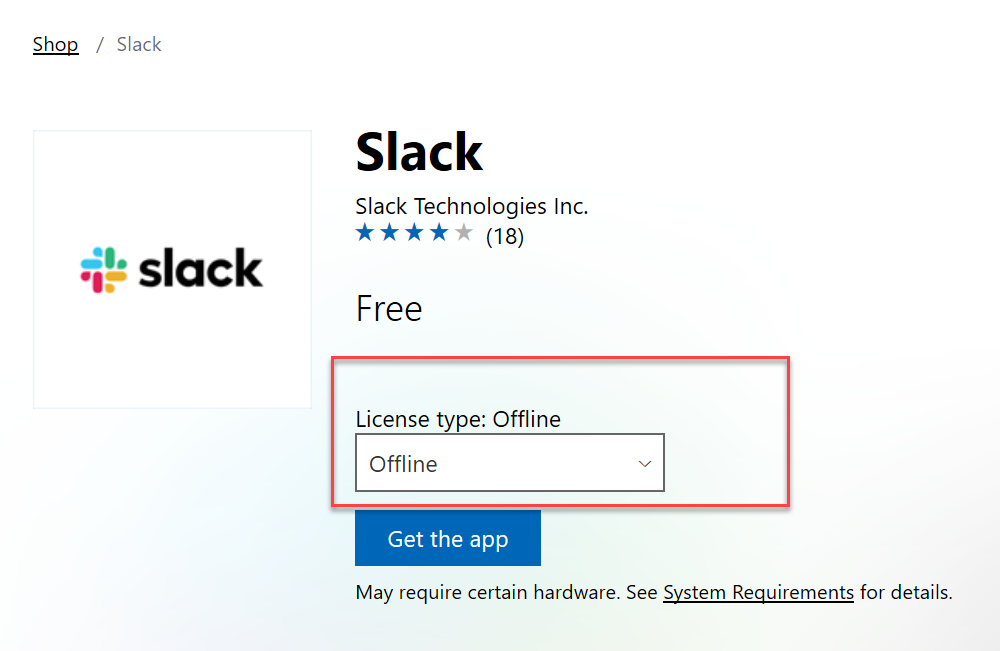Screen dimensions: 1000x651
Task: Click the Slack Technologies Inc. publisher name
Action: point(471,206)
